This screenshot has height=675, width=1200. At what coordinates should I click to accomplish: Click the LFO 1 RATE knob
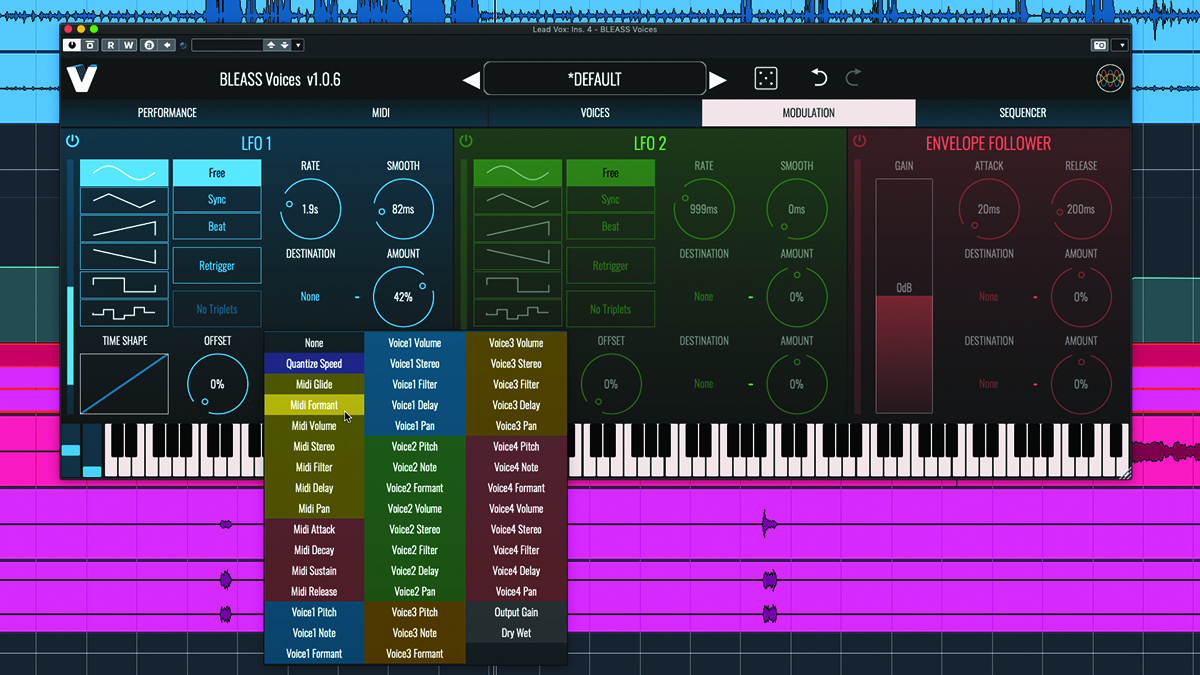pos(311,209)
